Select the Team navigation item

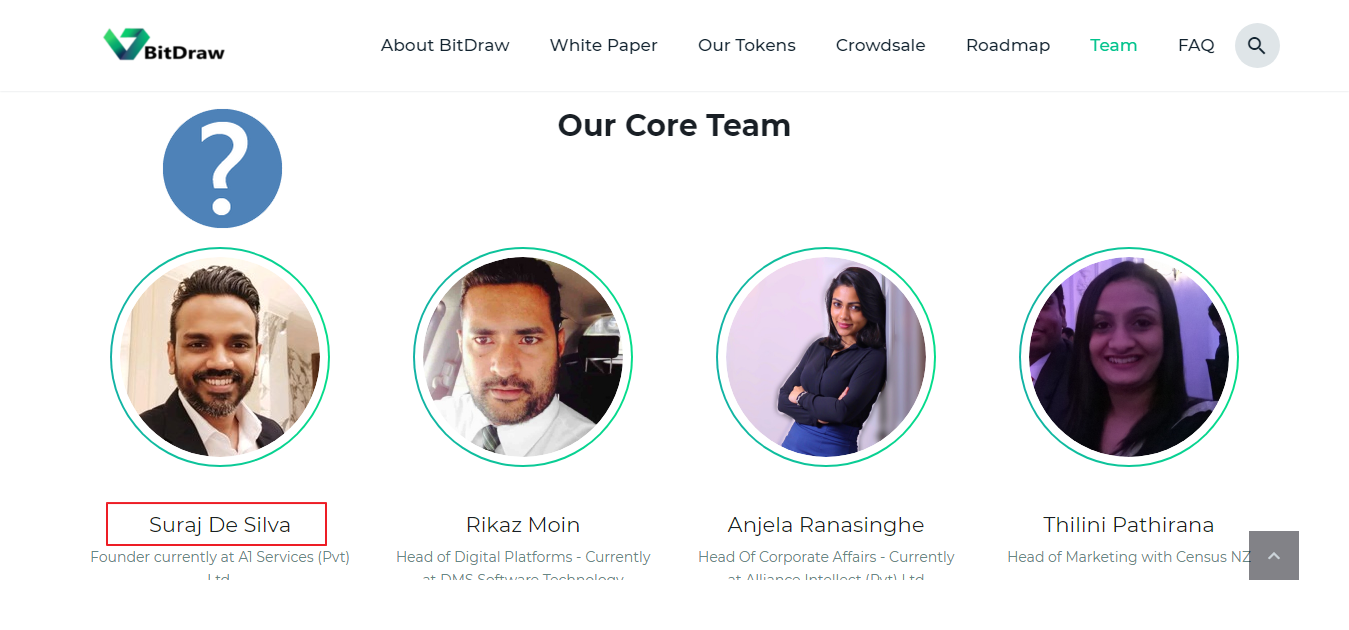[x=1114, y=45]
